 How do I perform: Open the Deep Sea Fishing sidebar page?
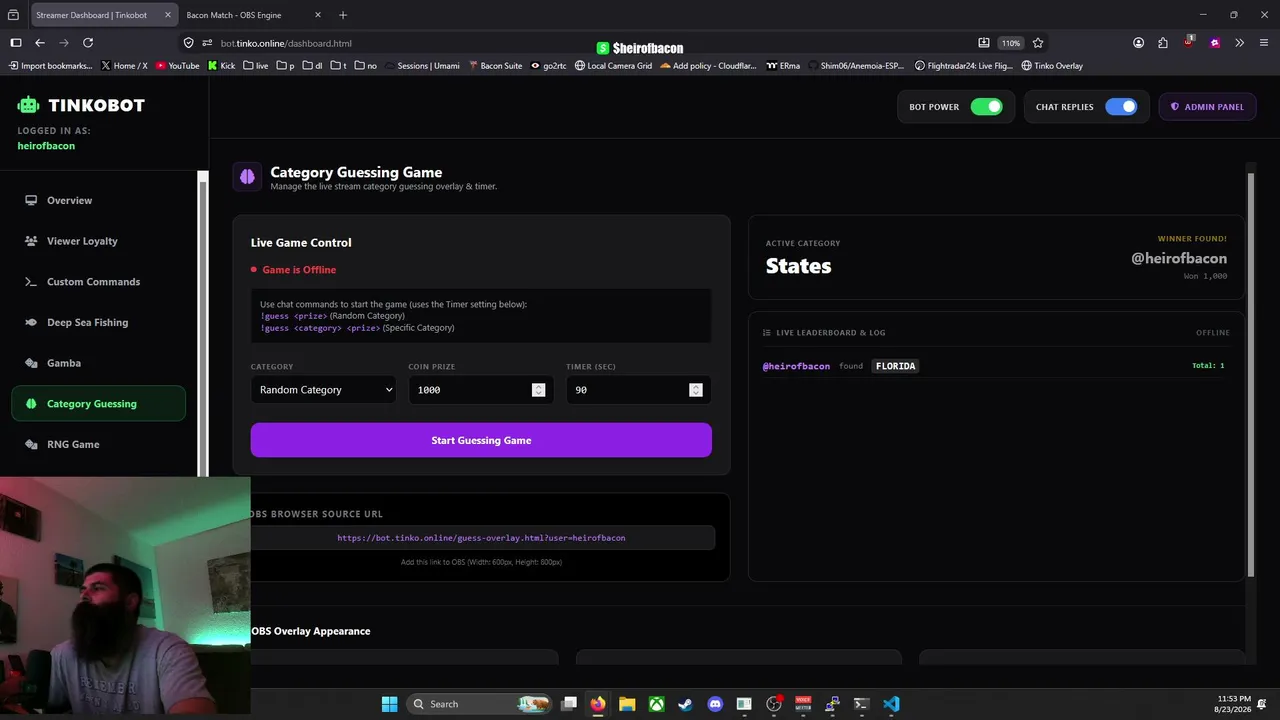(98, 322)
